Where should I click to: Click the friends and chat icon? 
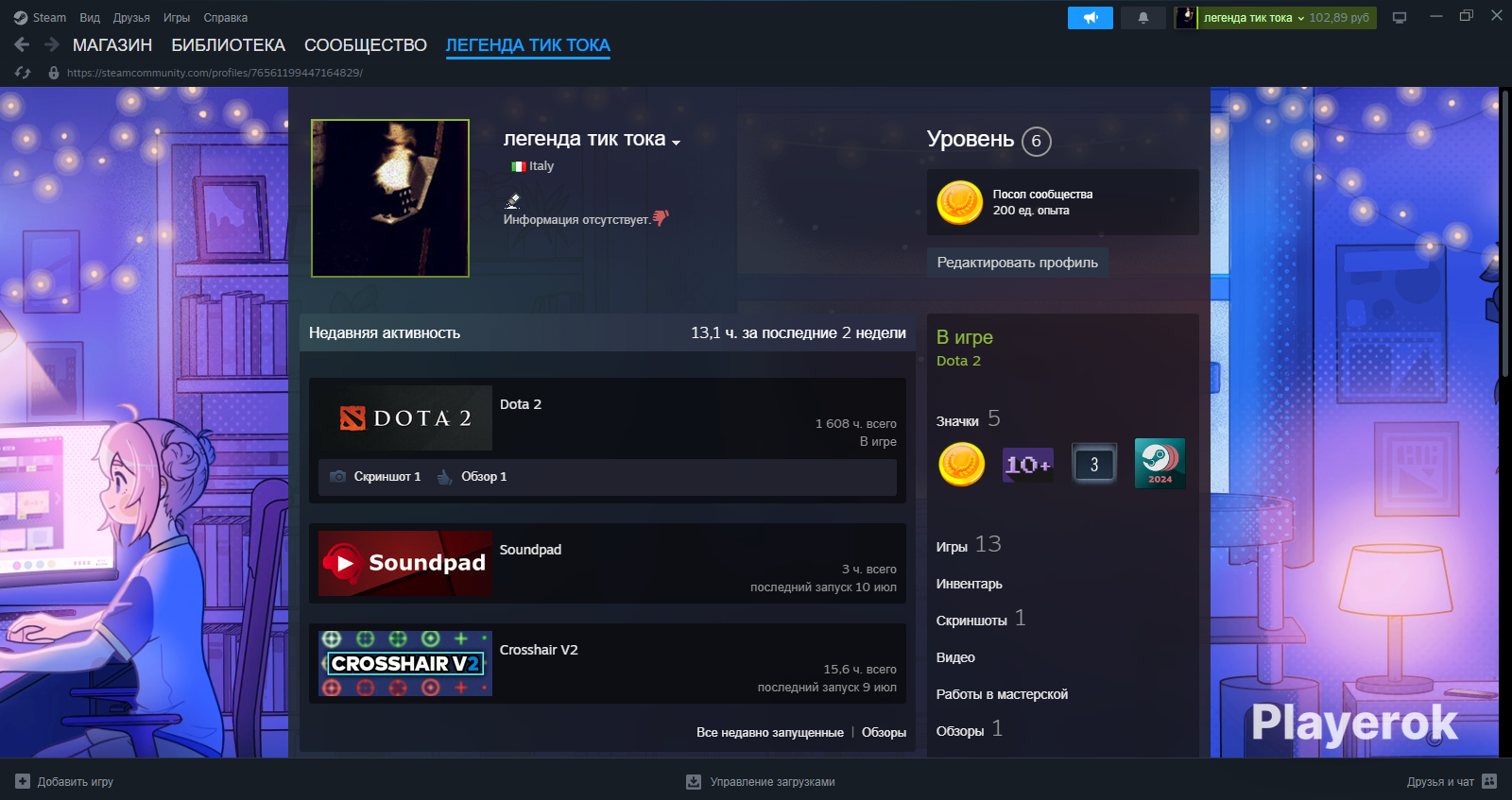1489,781
